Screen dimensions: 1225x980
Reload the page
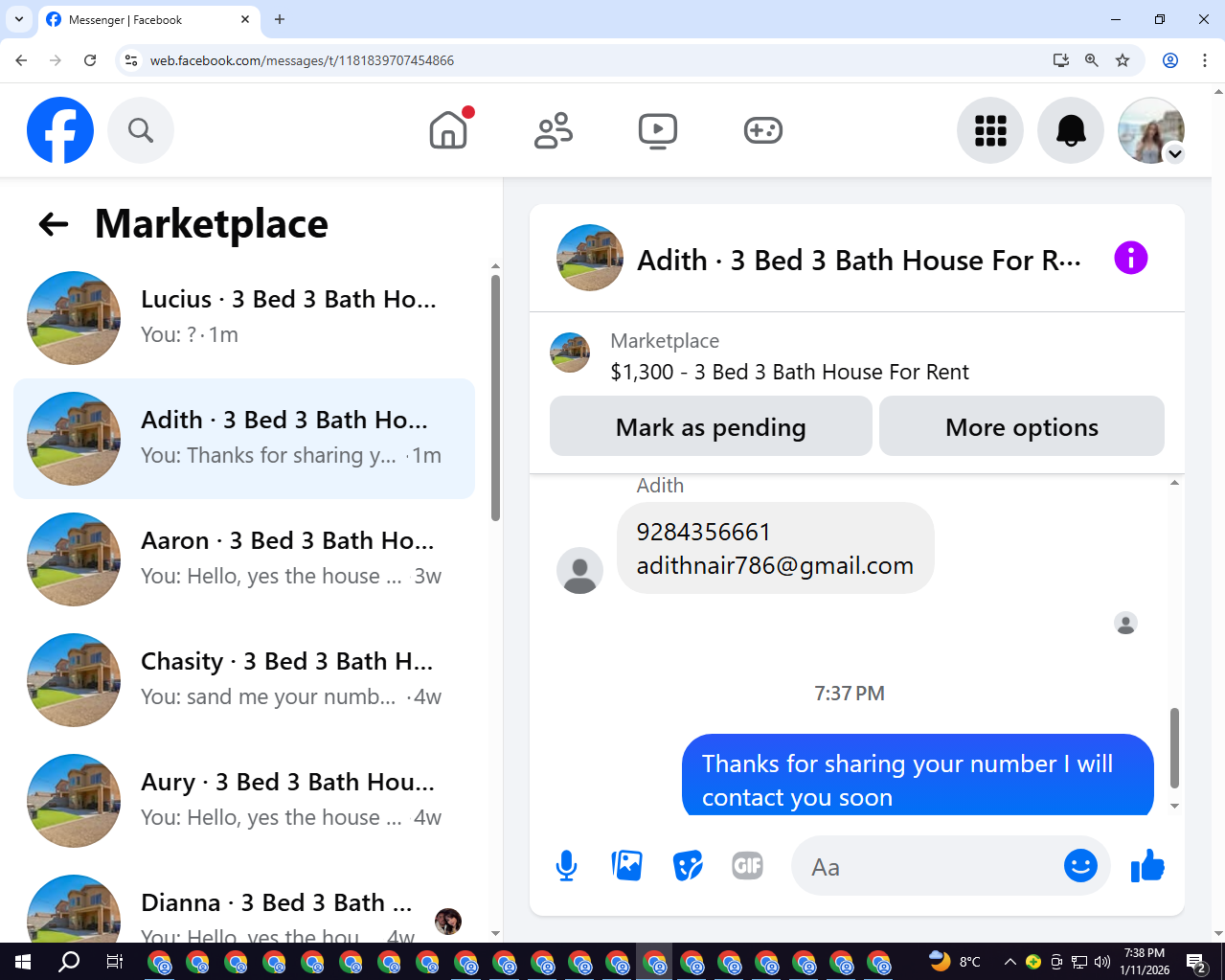coord(90,60)
